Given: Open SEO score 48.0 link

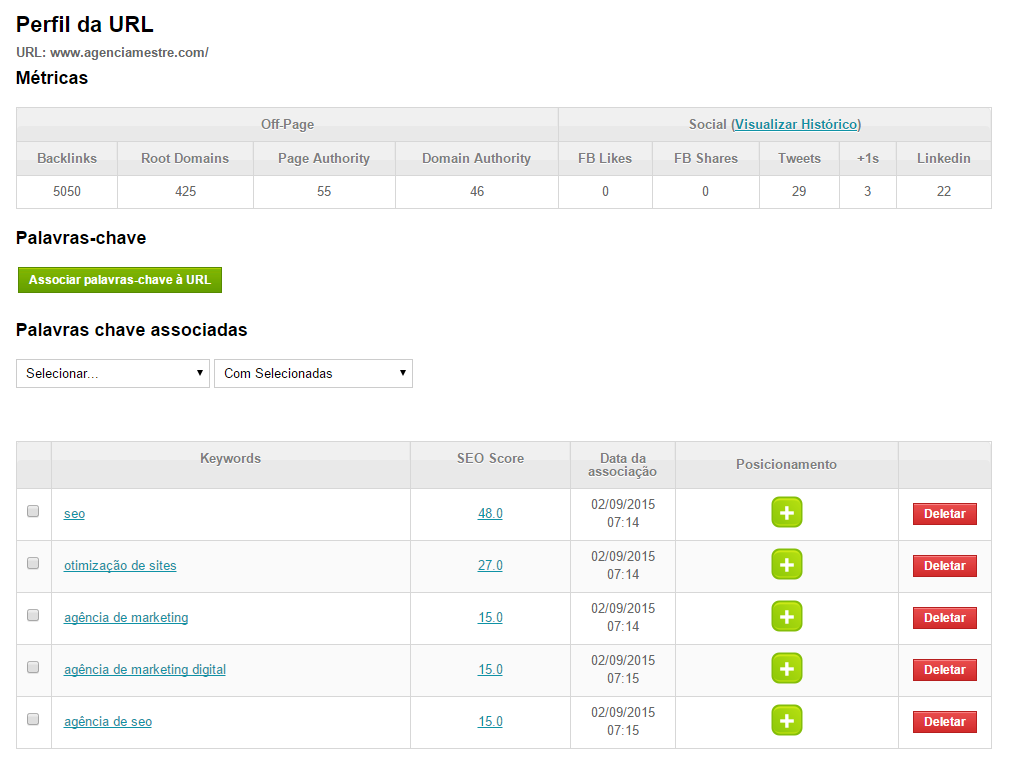Looking at the screenshot, I should tap(490, 514).
